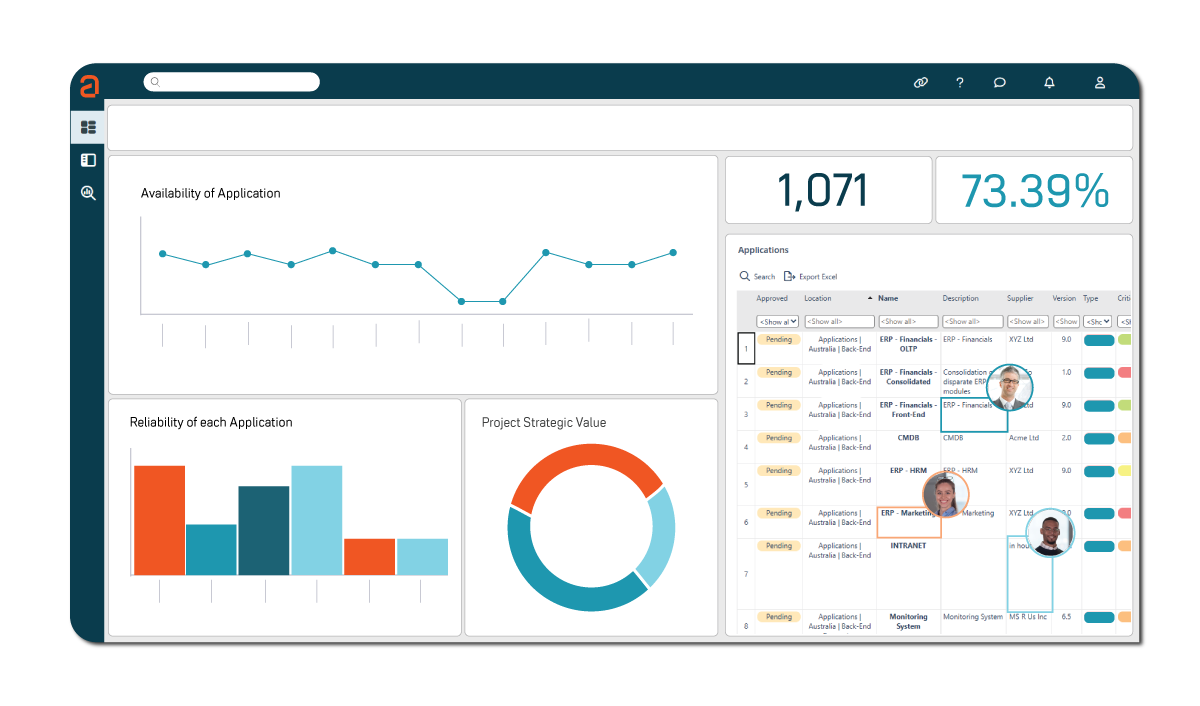Click the link icon in the top bar
This screenshot has width=1200, height=706.
tap(921, 83)
